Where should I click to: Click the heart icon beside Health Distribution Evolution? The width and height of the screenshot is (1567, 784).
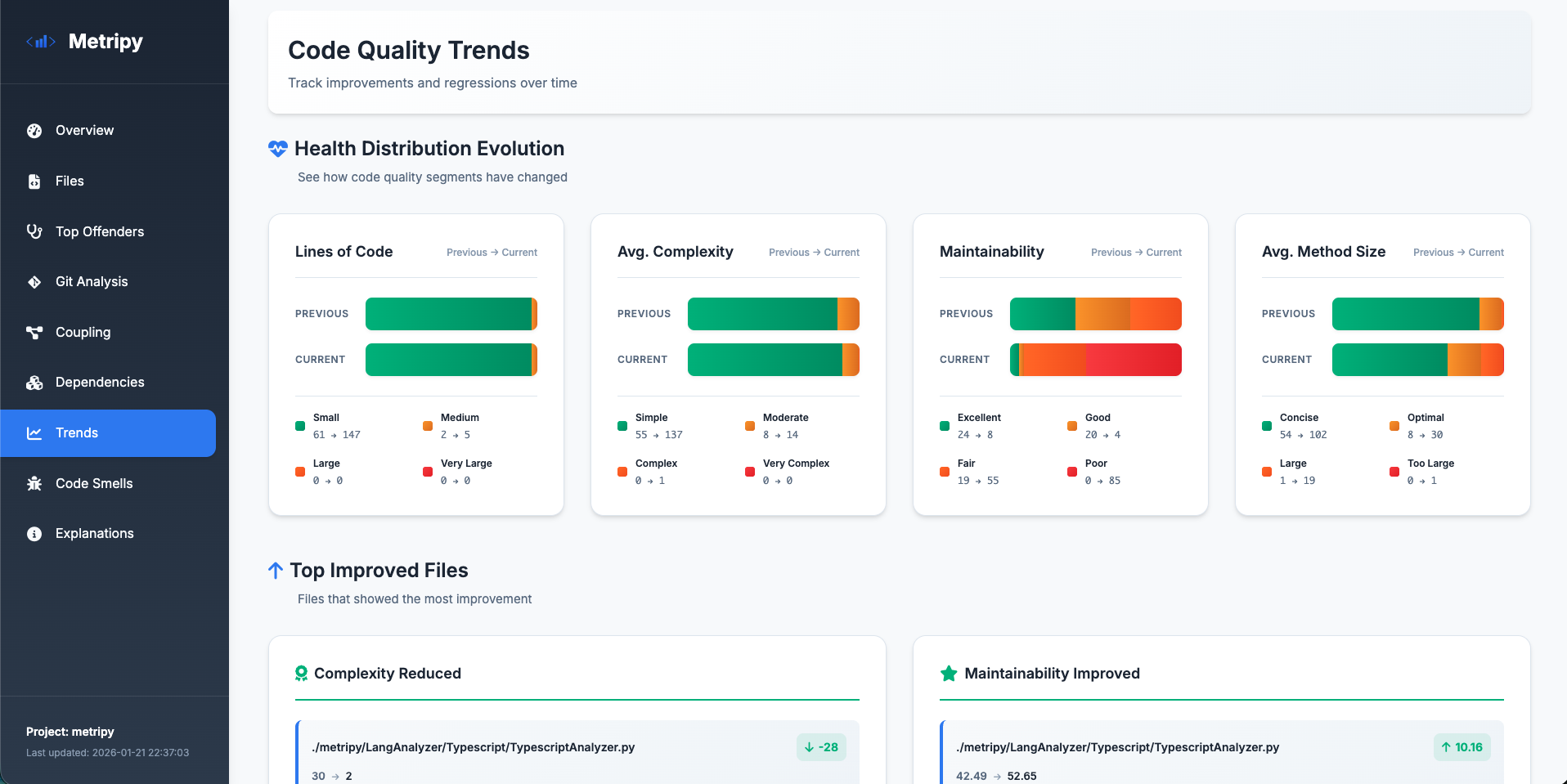point(277,148)
